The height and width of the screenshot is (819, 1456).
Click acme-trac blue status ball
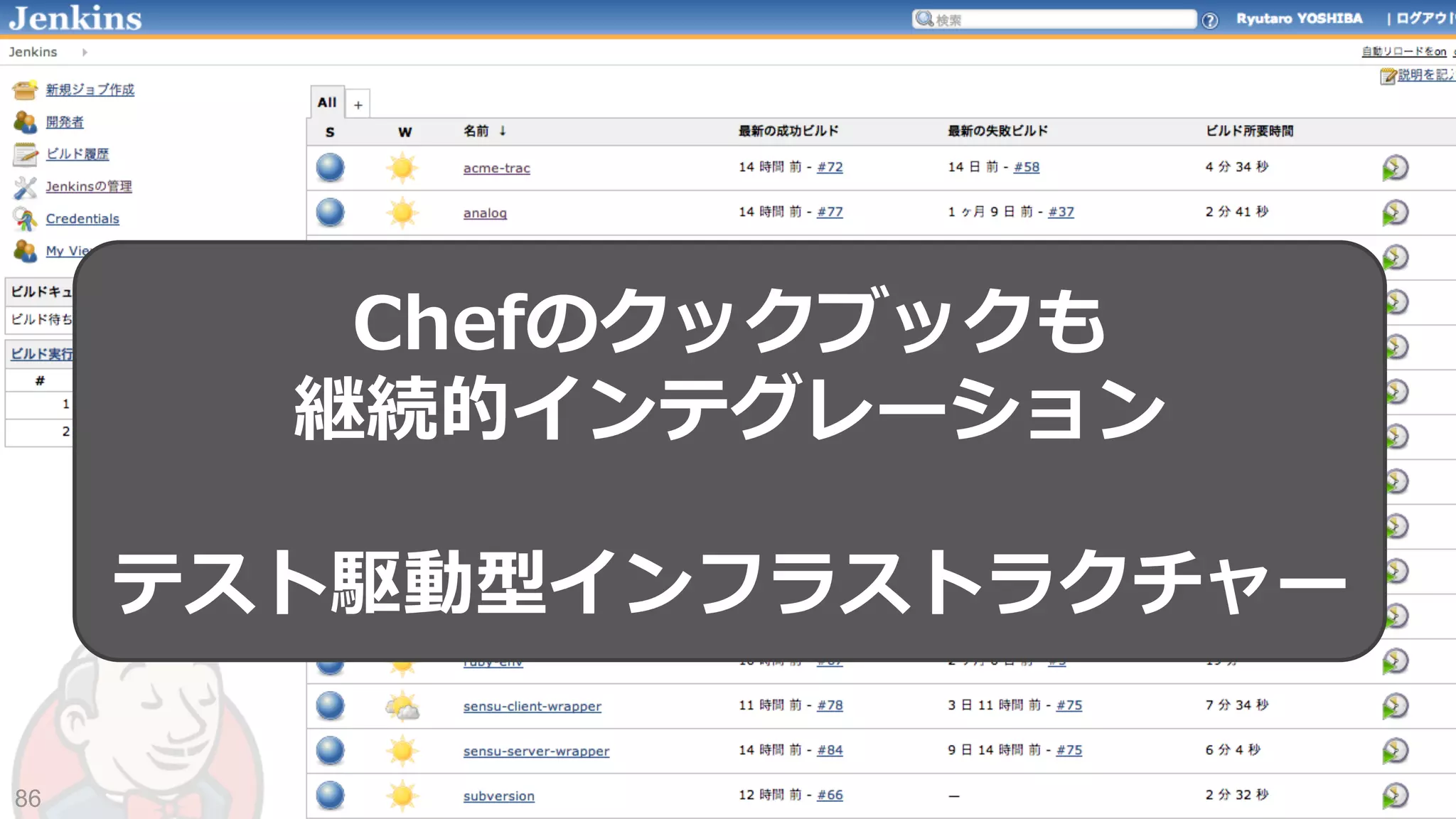(330, 168)
